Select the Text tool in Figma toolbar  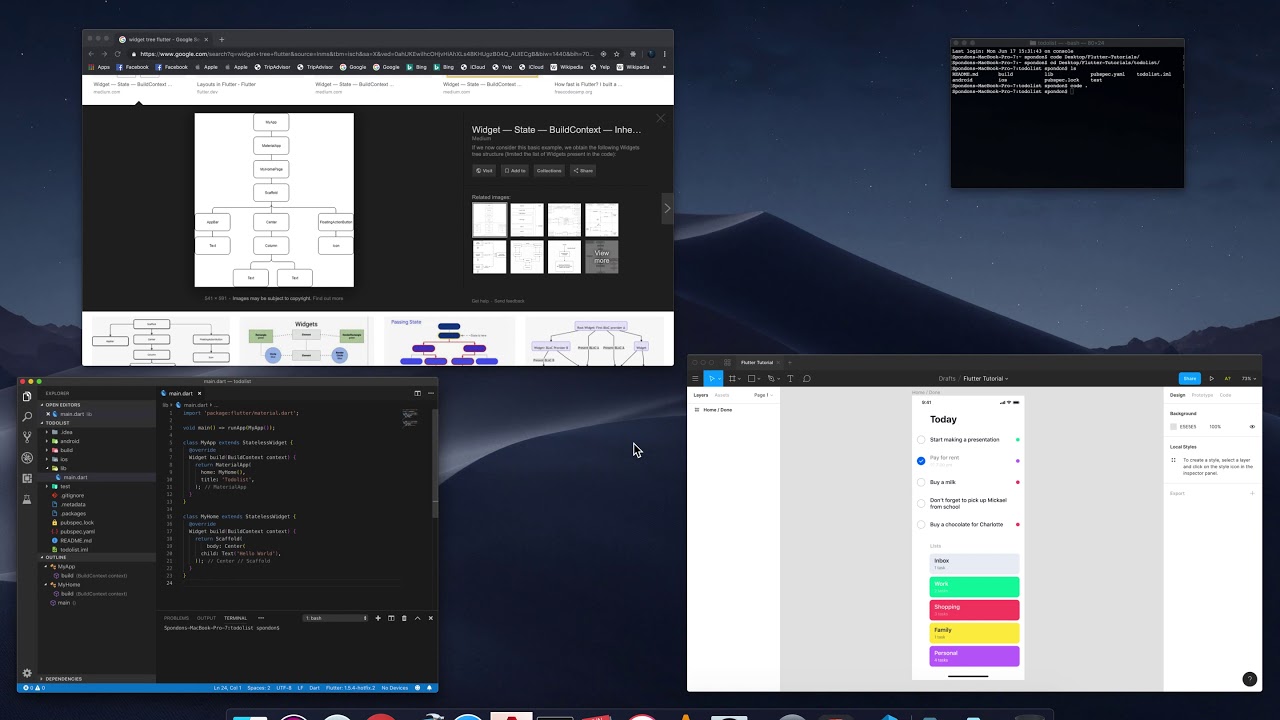click(790, 379)
